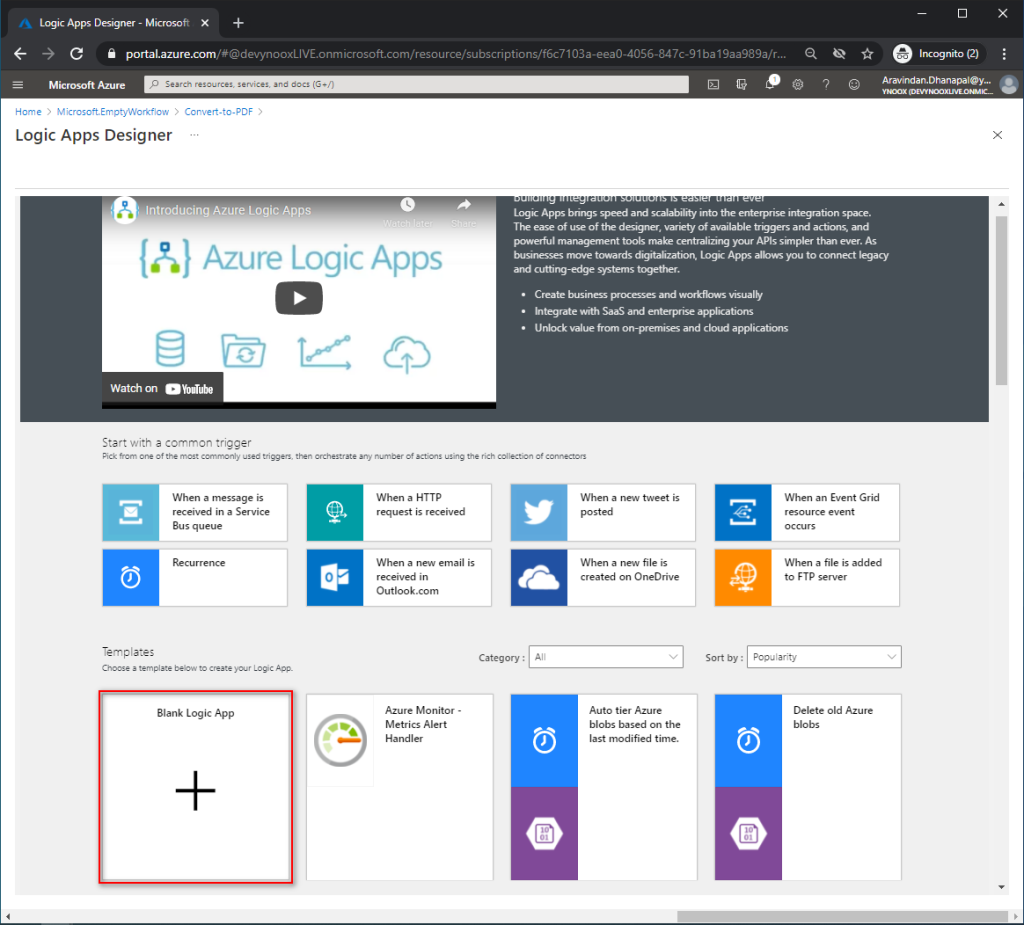Click the notifications bell icon
1024x925 pixels.
click(769, 85)
